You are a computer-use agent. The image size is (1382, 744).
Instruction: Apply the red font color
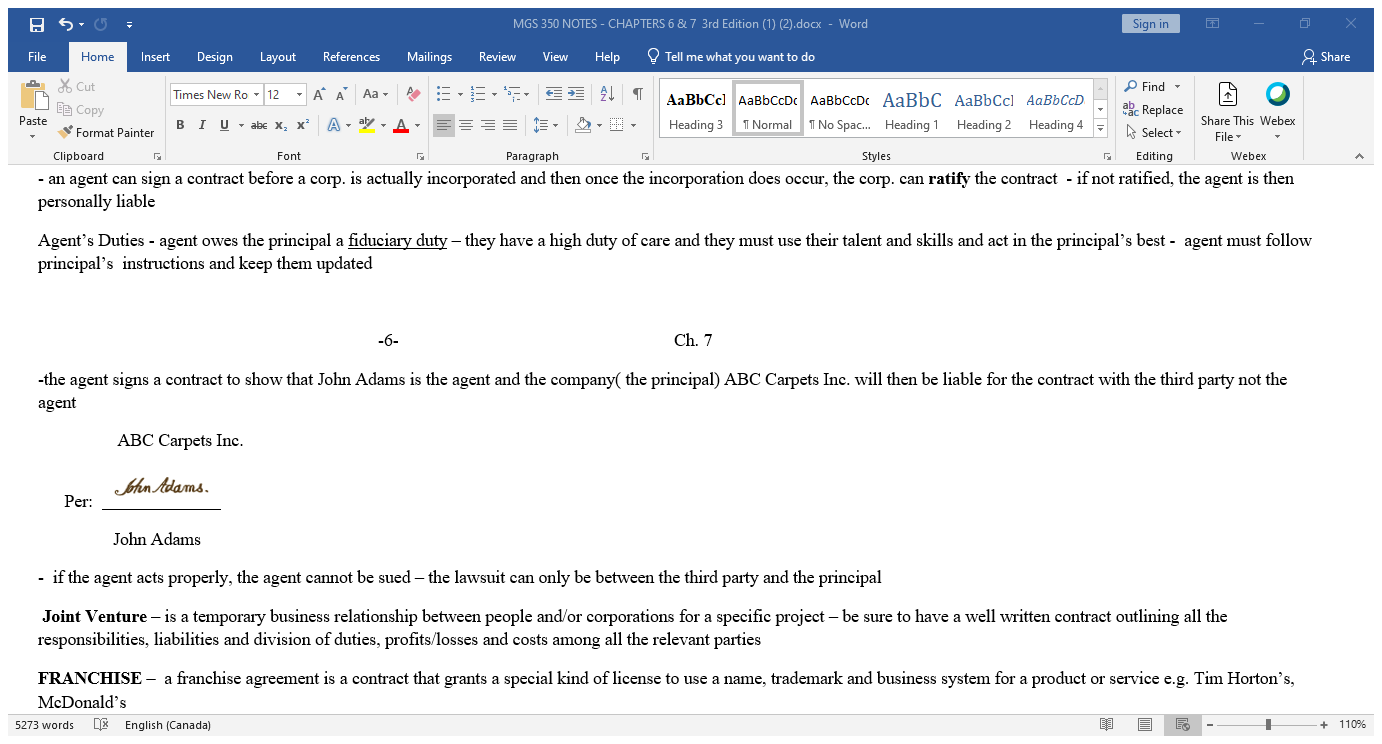(x=401, y=125)
